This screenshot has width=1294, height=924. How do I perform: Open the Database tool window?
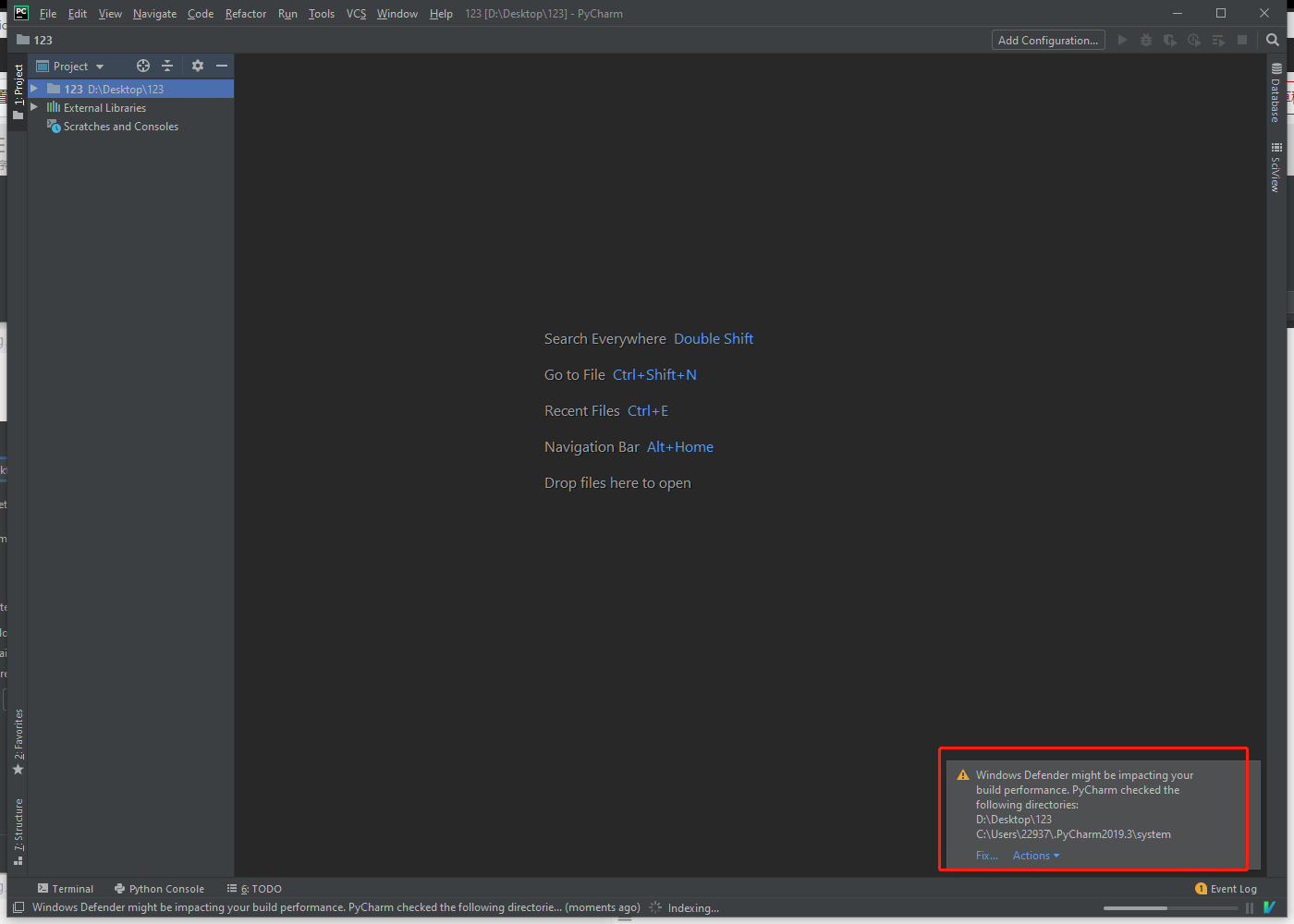click(1276, 93)
